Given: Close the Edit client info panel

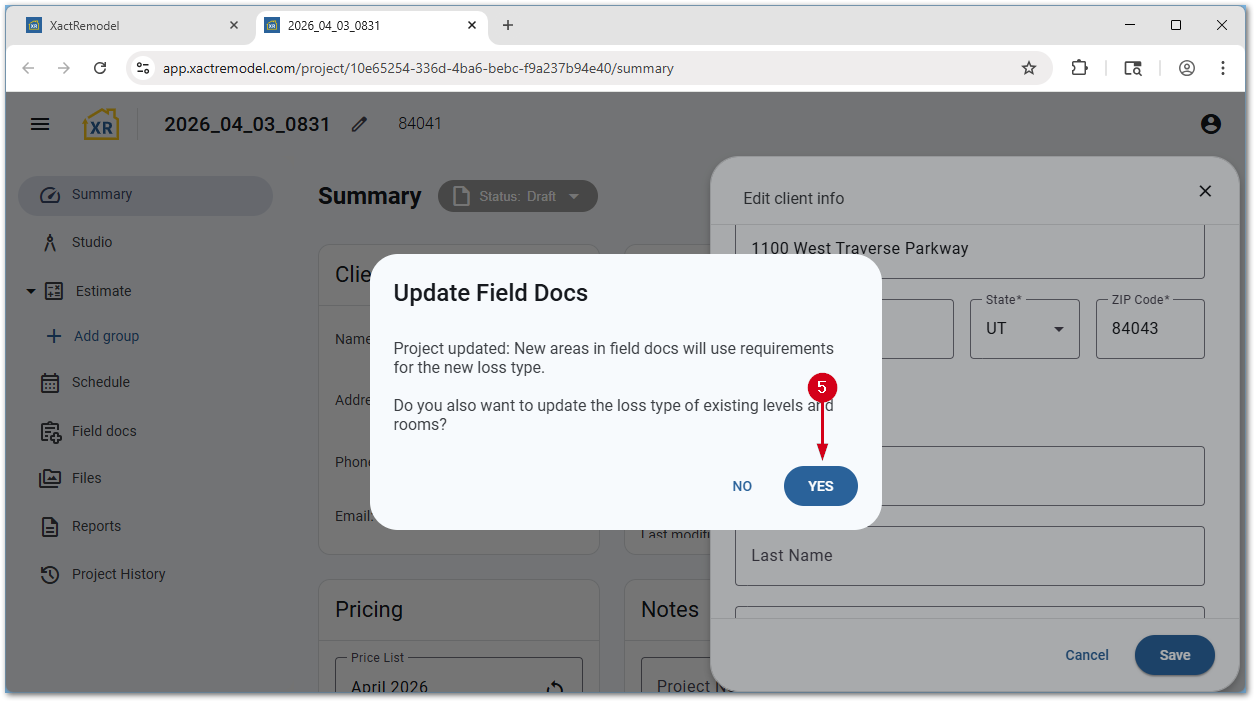Looking at the screenshot, I should click(1205, 191).
